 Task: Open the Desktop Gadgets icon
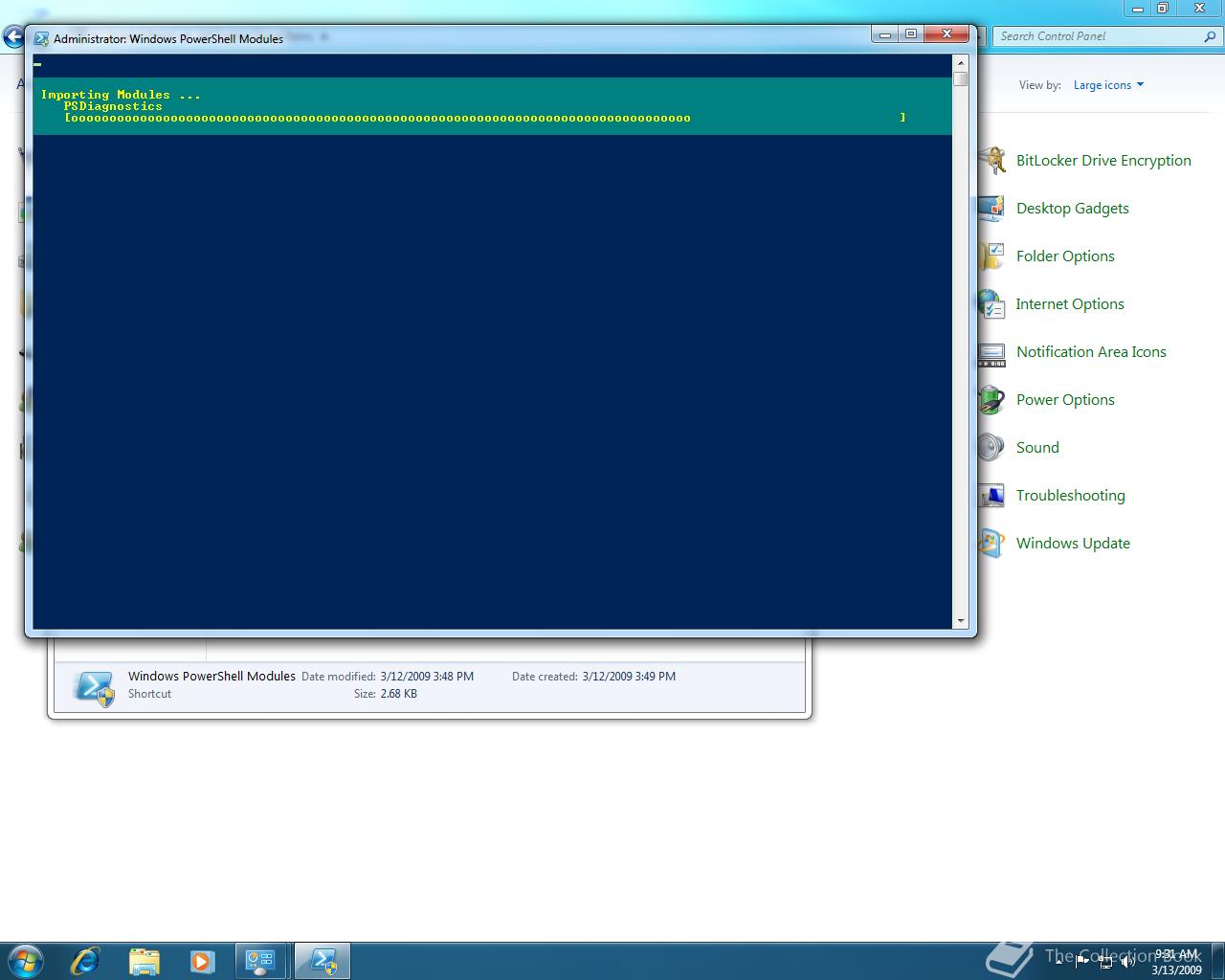(991, 209)
